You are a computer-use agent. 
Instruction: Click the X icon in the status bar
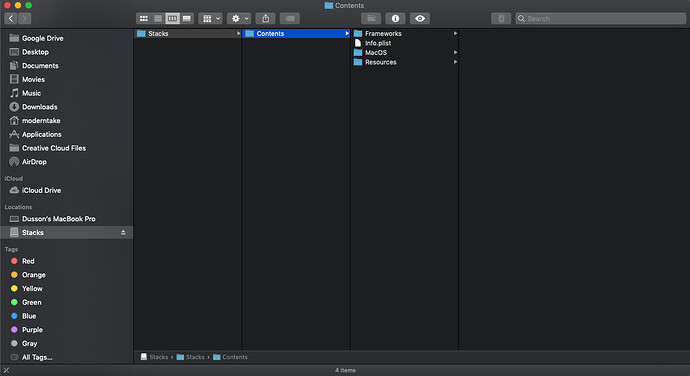coord(6,370)
